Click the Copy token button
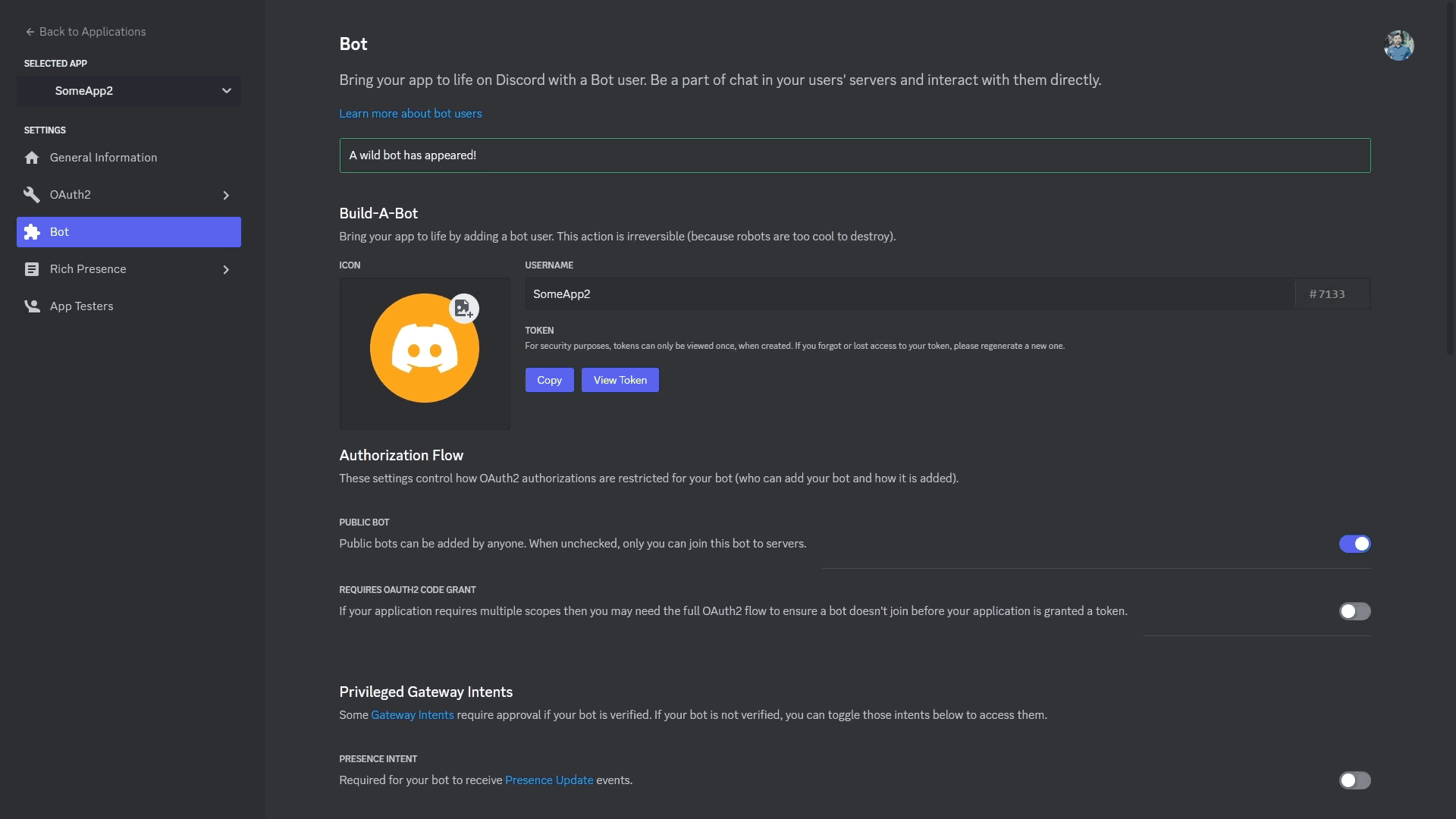The width and height of the screenshot is (1456, 819). click(549, 379)
